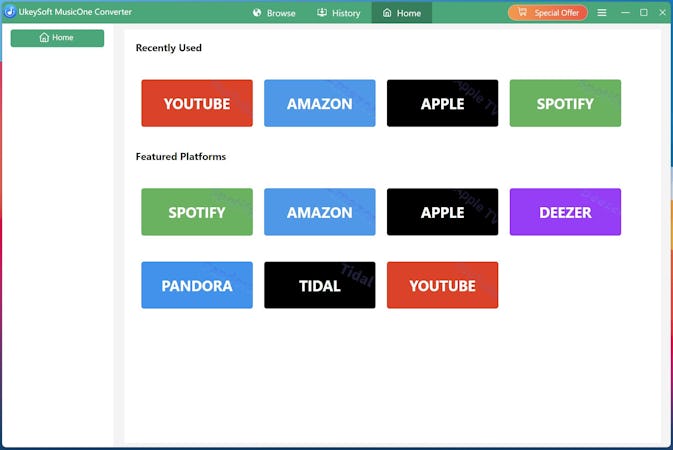673x450 pixels.
Task: Choose Amazon under Featured Platforms
Action: (x=320, y=212)
